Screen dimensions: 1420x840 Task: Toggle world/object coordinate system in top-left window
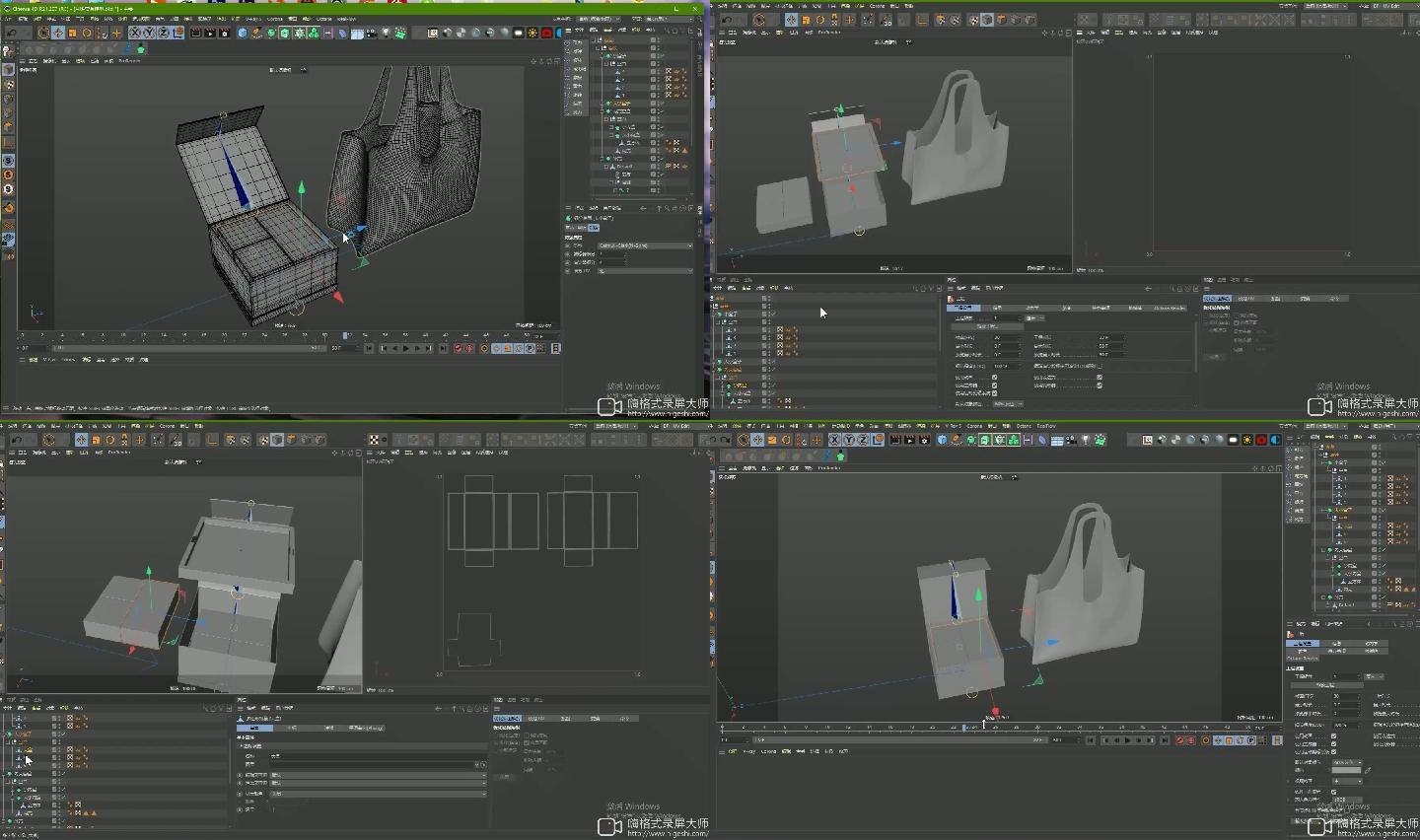[178, 33]
